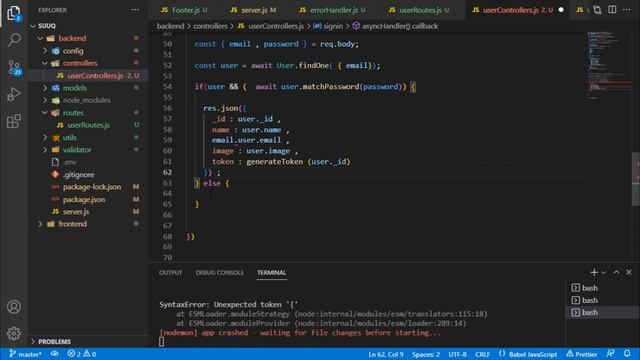Switch to Footer.js tab
This screenshot has width=640, height=360.
pos(184,10)
